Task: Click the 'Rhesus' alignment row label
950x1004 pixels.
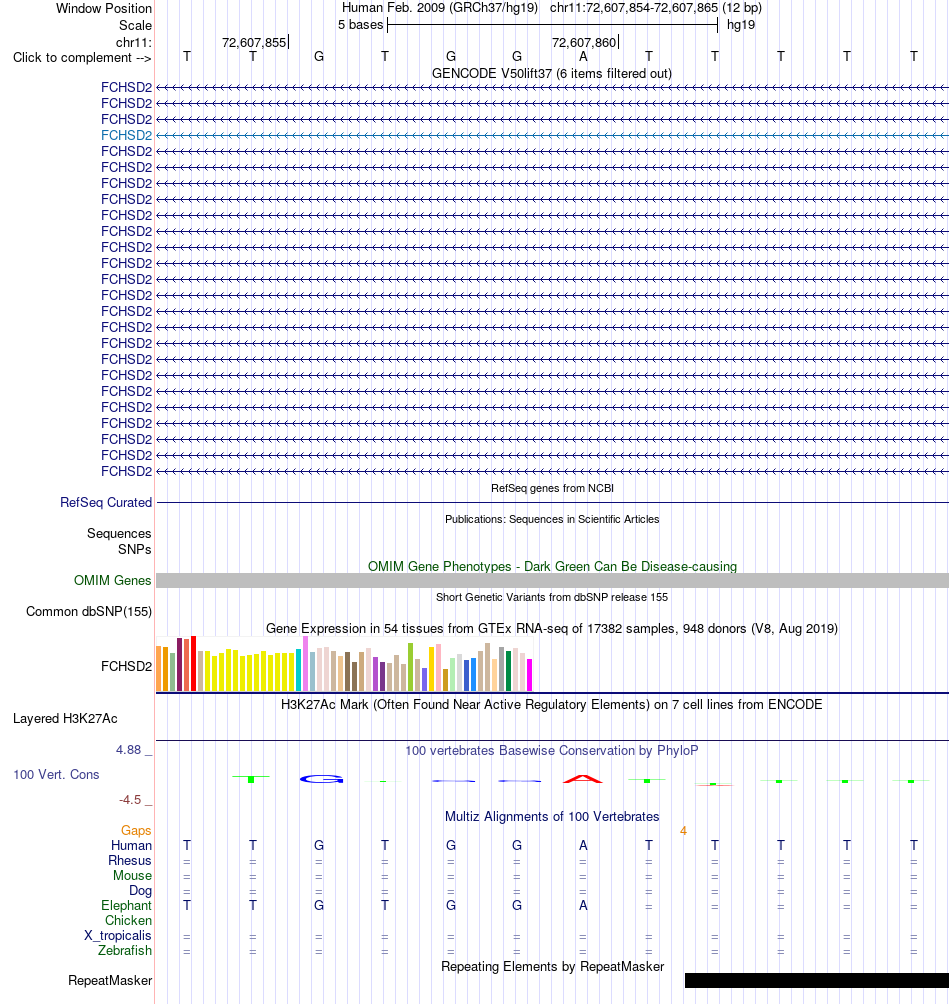Action: coord(130,861)
